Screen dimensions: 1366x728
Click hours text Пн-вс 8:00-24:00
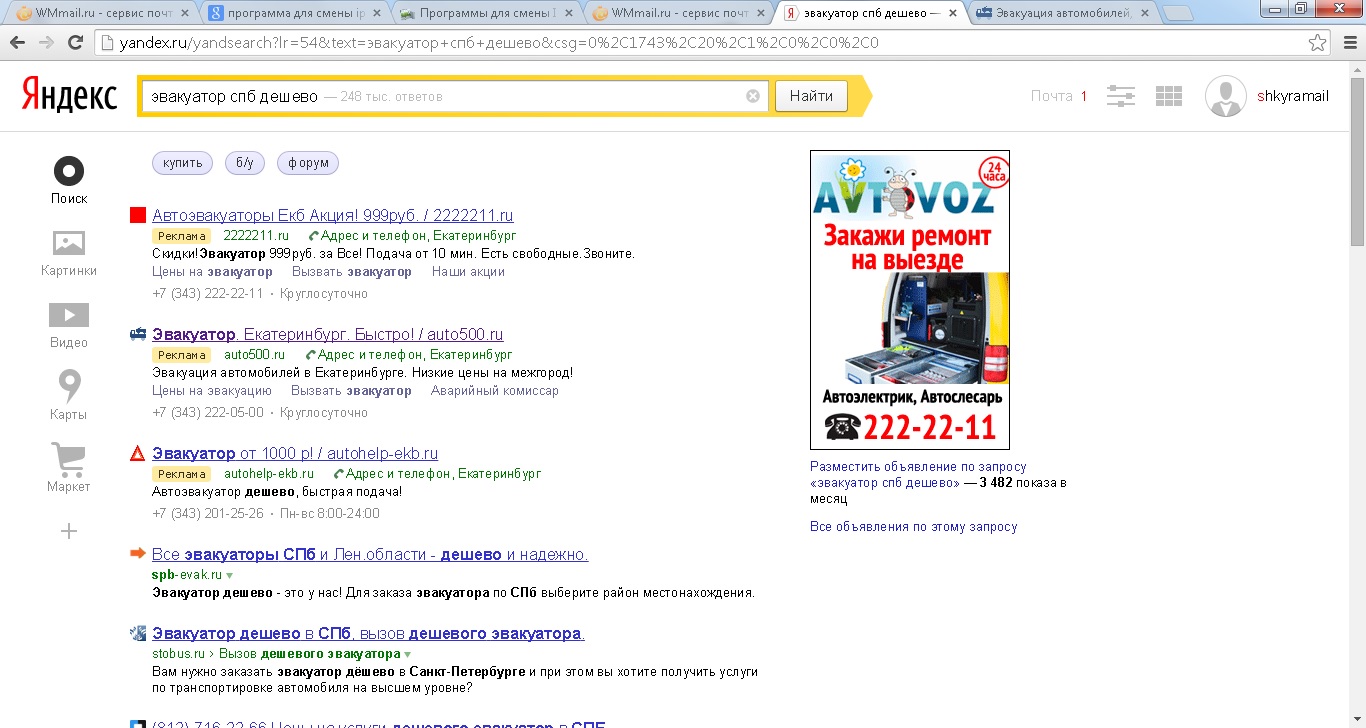330,513
